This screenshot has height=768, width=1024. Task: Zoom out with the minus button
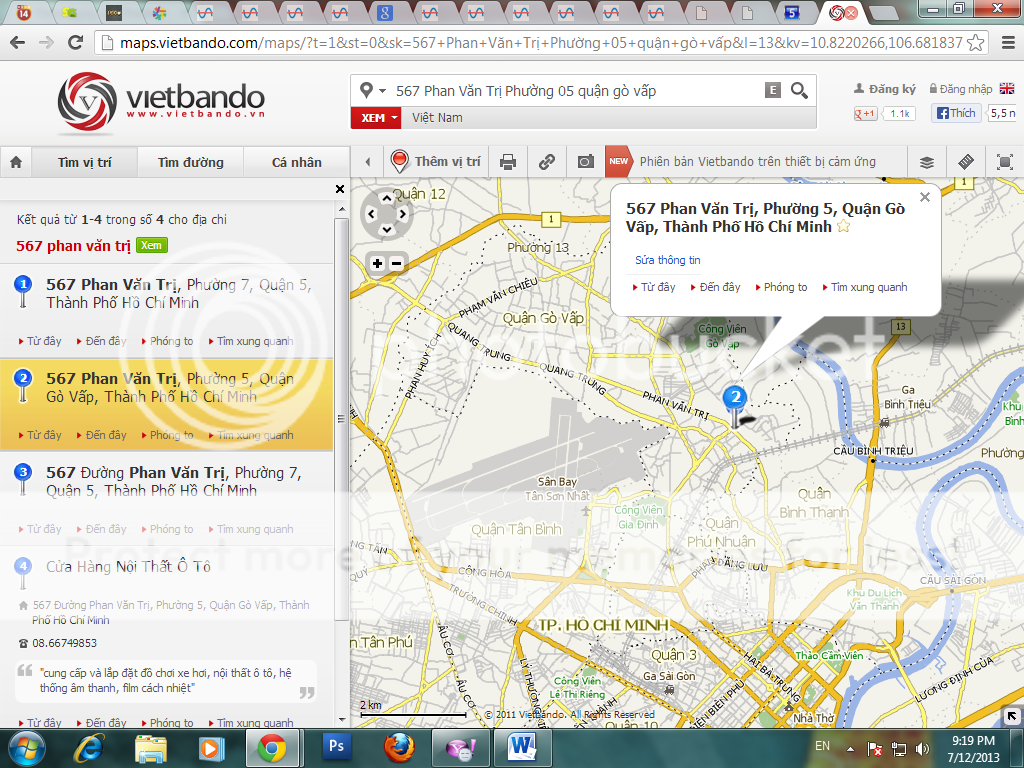tap(396, 263)
